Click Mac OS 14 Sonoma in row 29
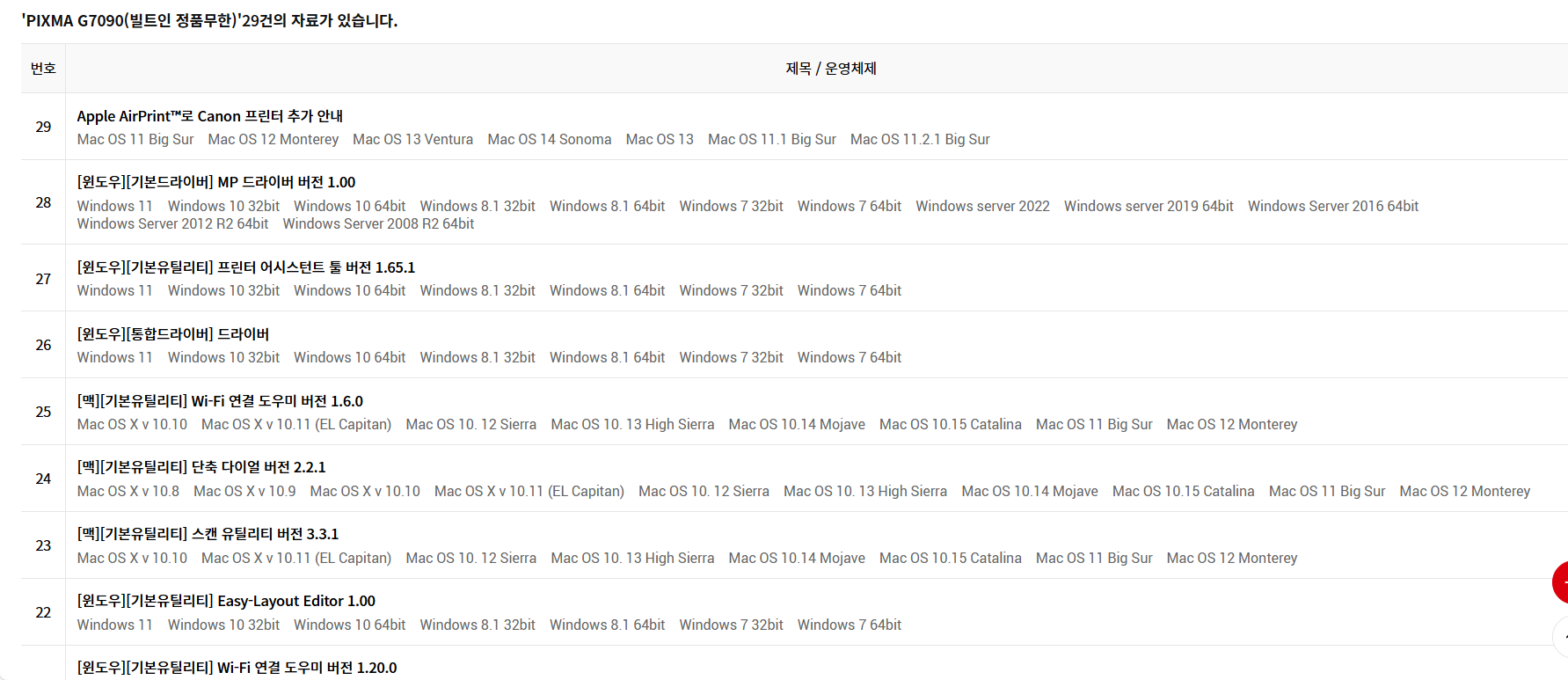 (x=550, y=139)
